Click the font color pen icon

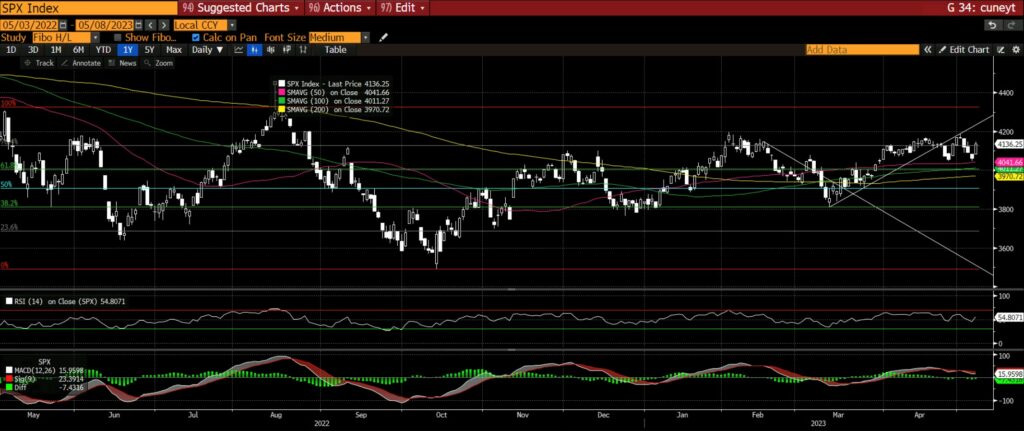383,36
